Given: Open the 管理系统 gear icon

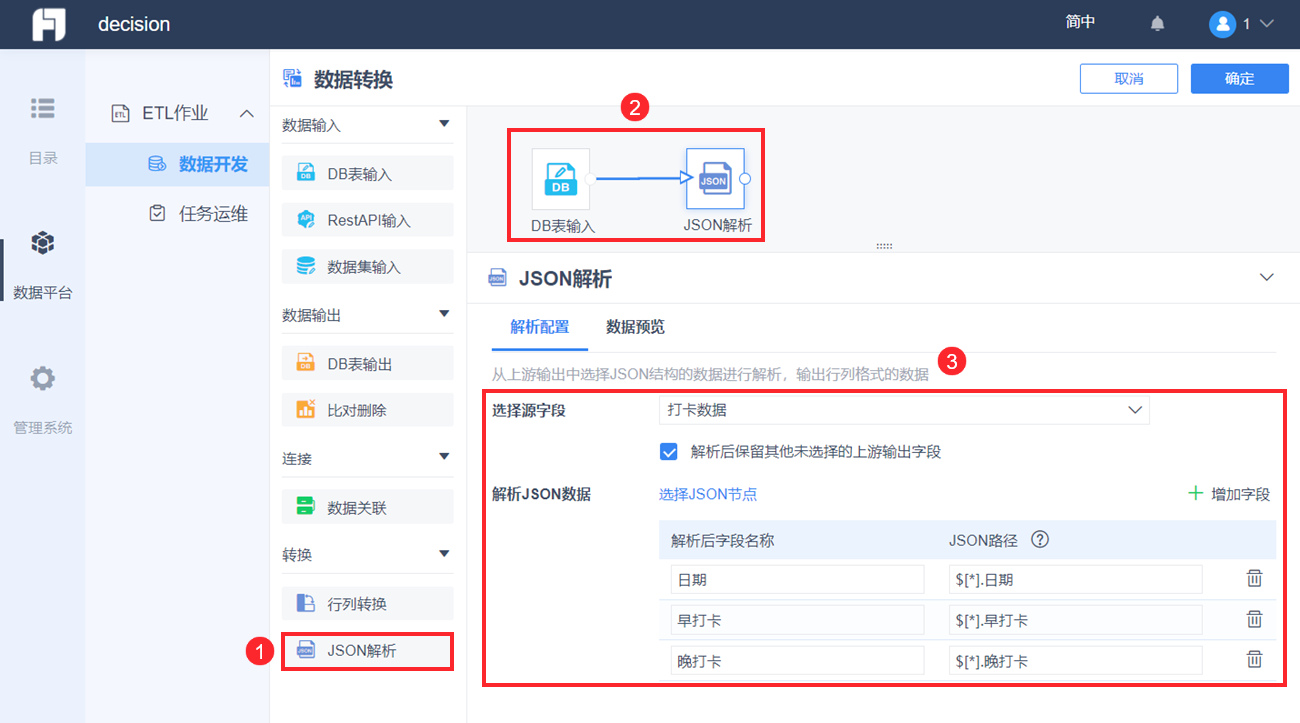Looking at the screenshot, I should [x=43, y=378].
